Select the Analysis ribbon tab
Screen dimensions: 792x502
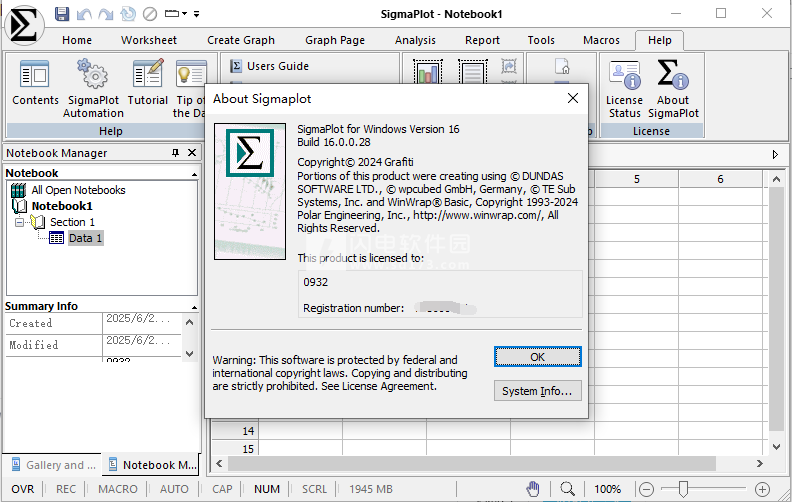coord(415,40)
